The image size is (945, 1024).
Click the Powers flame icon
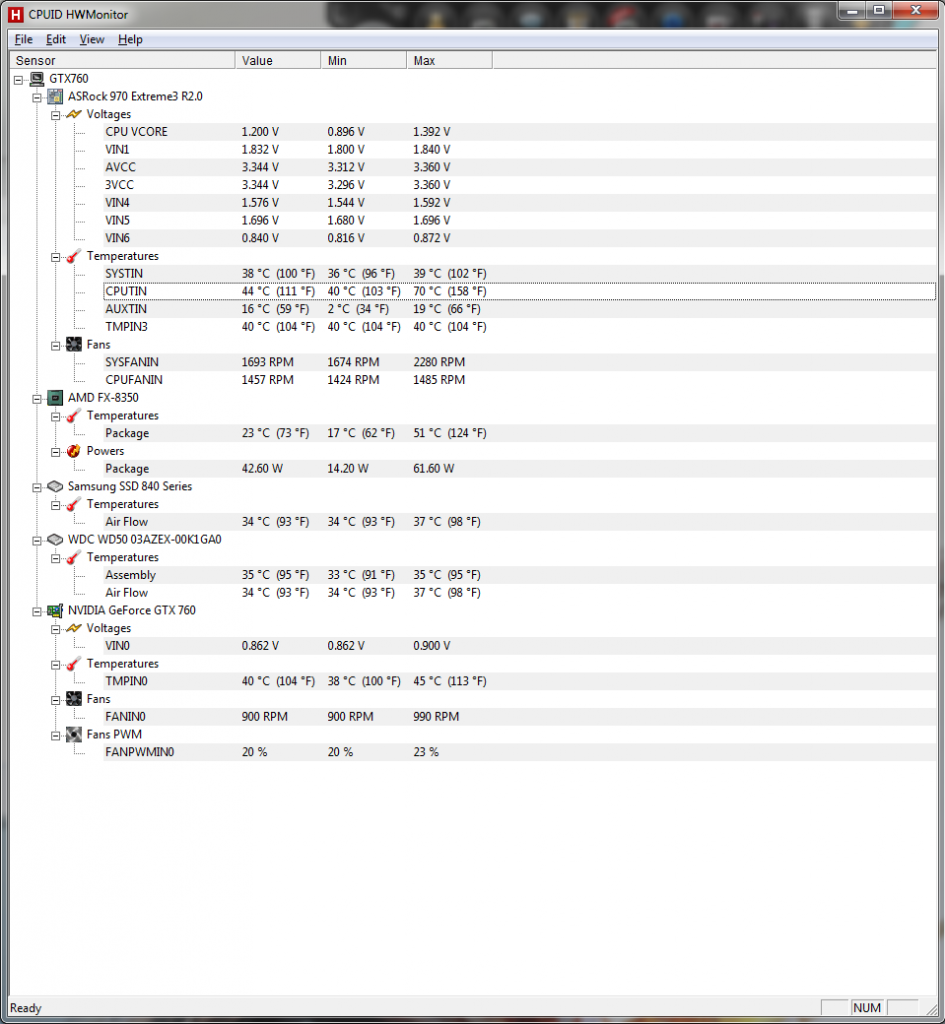tap(74, 451)
